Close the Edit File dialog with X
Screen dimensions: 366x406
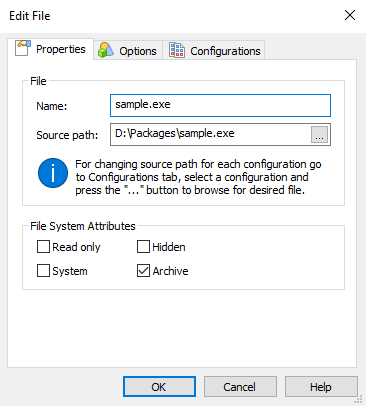[350, 15]
